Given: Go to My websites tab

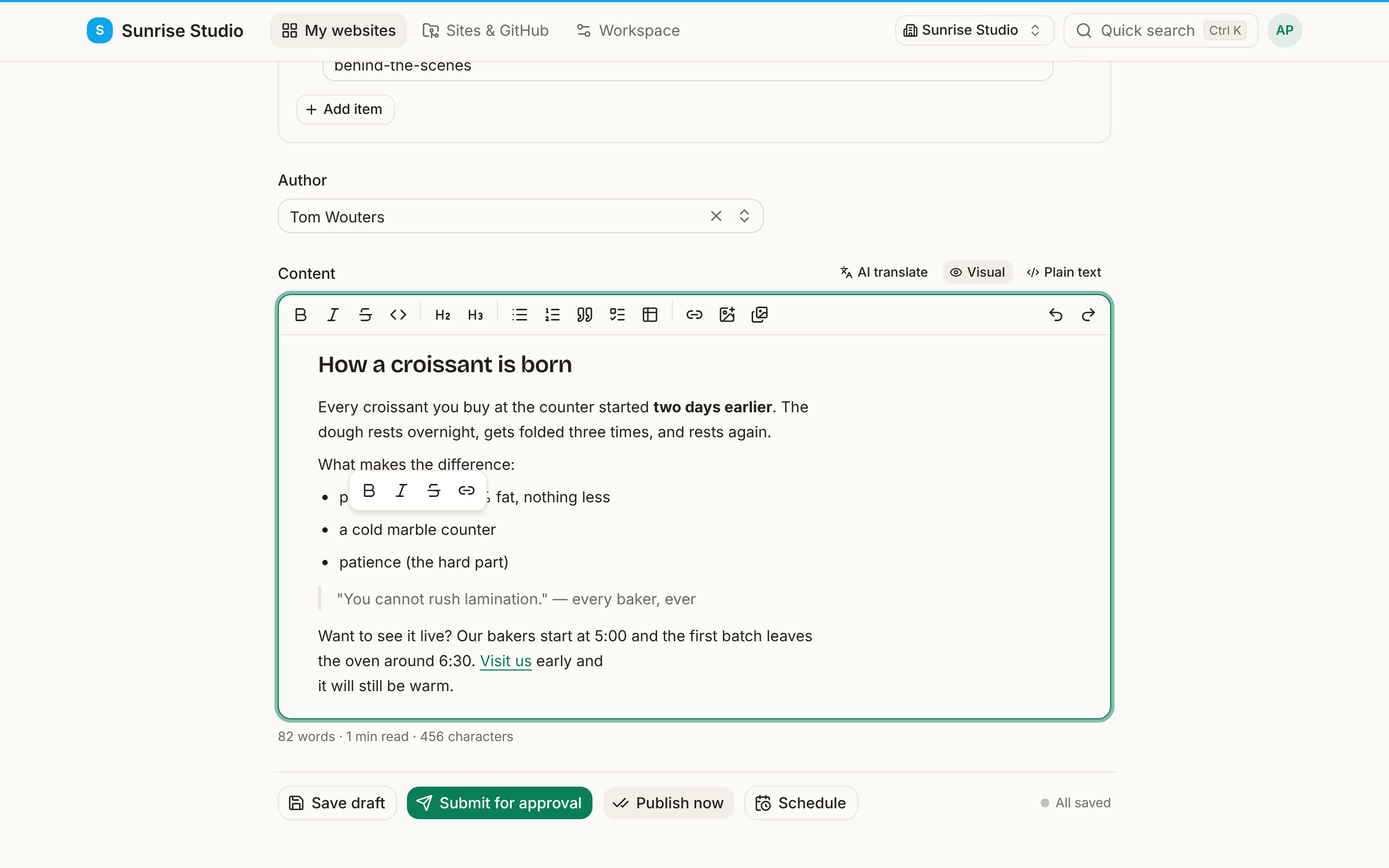Looking at the screenshot, I should click(x=339, y=30).
